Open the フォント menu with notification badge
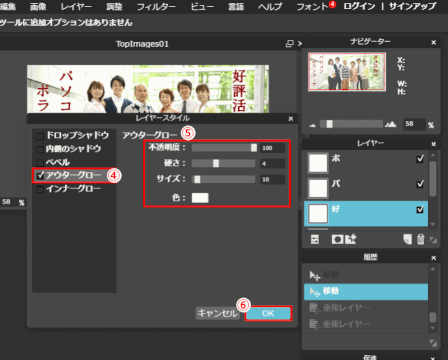The height and width of the screenshot is (360, 448). click(x=313, y=6)
